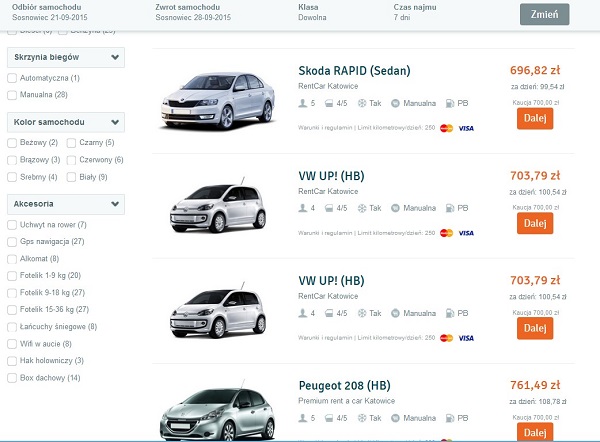Click the air conditioning icon for Peugeot 208
The image size is (600, 442).
coord(362,418)
